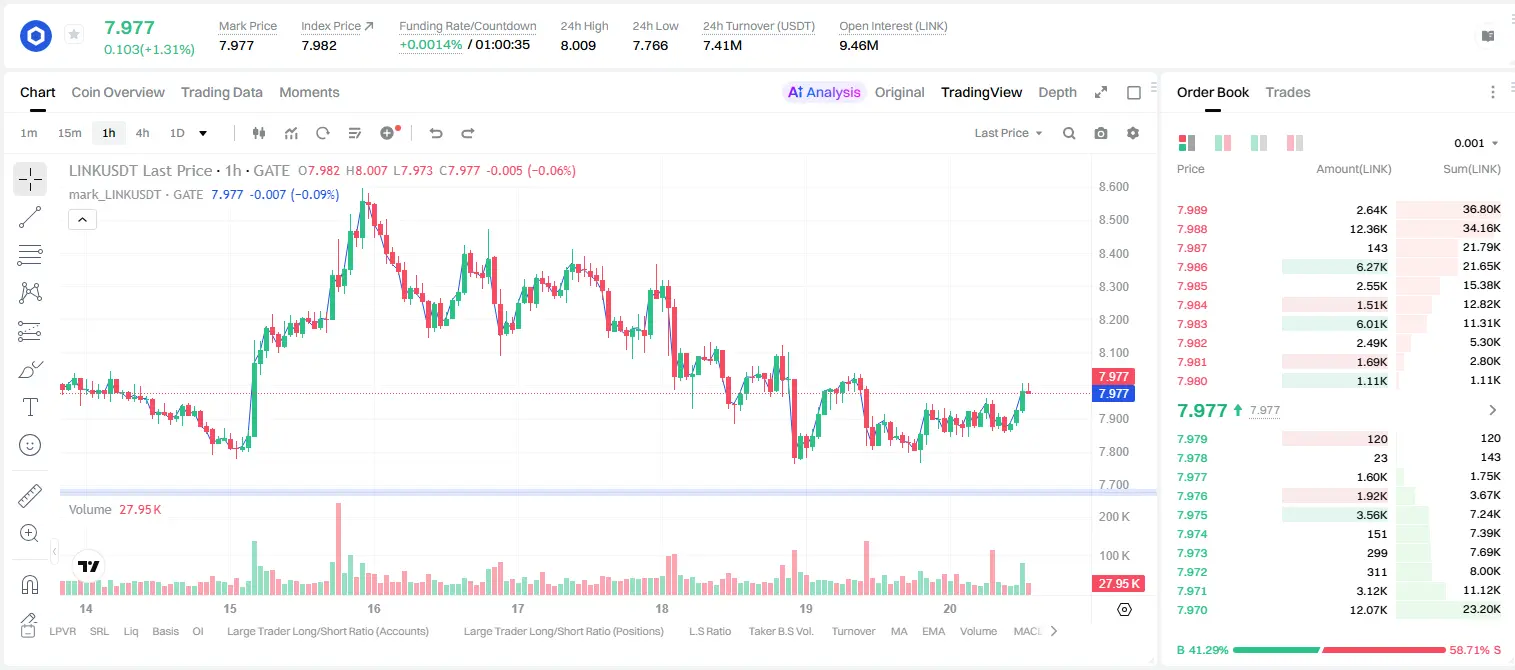1515x670 pixels.
Task: Show only buy orders in order book
Action: 1259,143
